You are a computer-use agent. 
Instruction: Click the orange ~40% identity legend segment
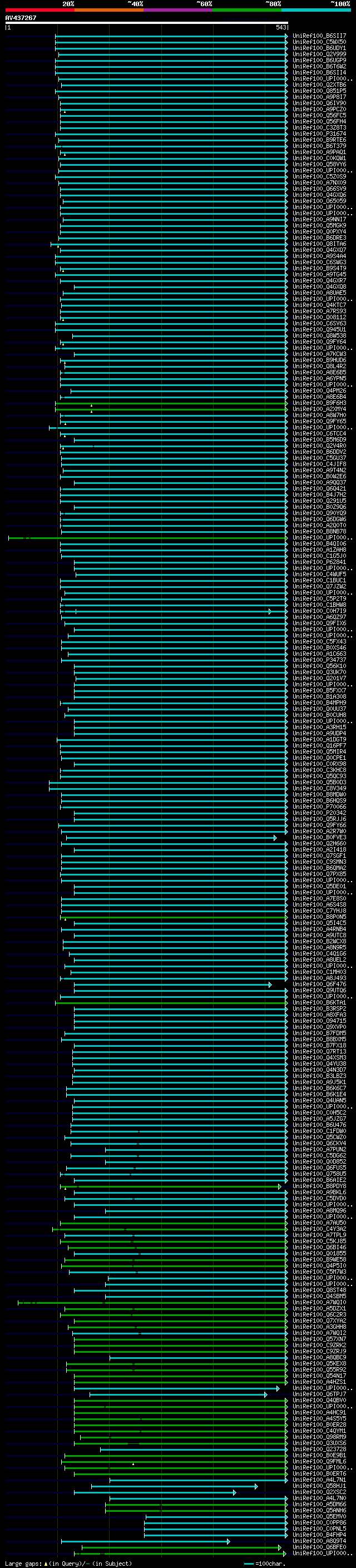coord(109,10)
